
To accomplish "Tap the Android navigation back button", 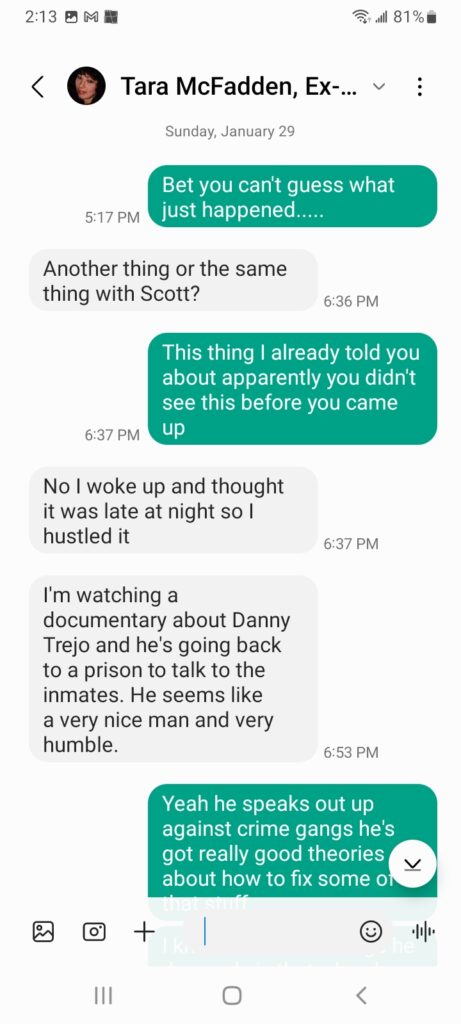I will pos(361,995).
